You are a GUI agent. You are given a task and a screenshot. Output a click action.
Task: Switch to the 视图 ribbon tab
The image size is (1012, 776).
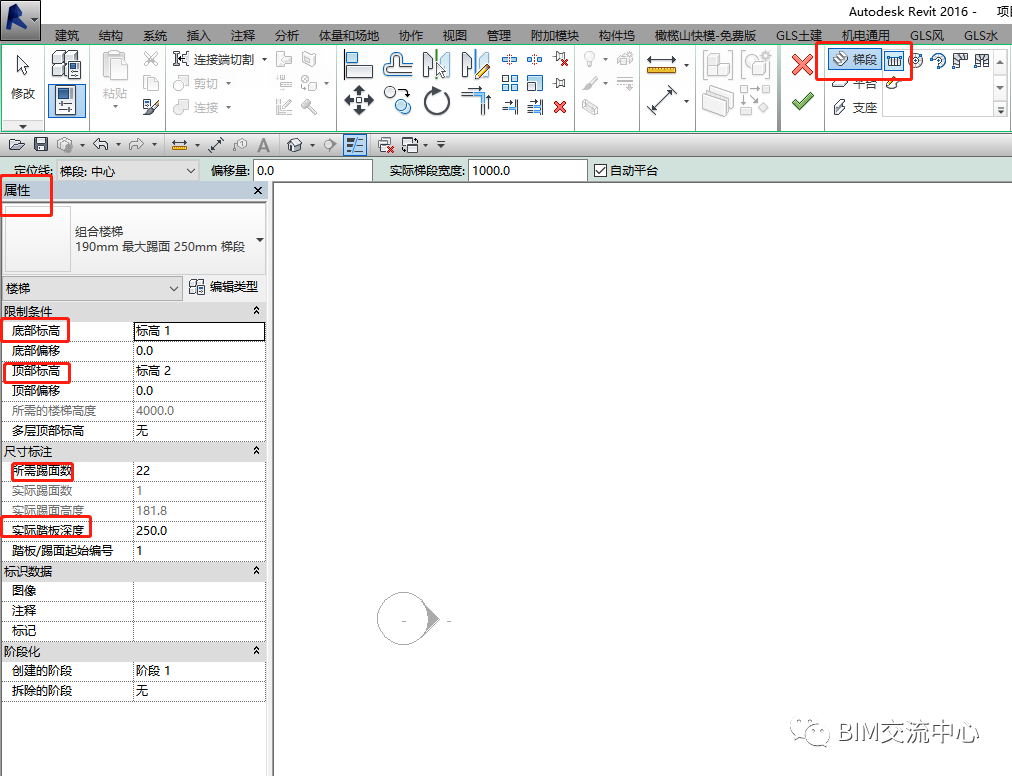pos(454,35)
